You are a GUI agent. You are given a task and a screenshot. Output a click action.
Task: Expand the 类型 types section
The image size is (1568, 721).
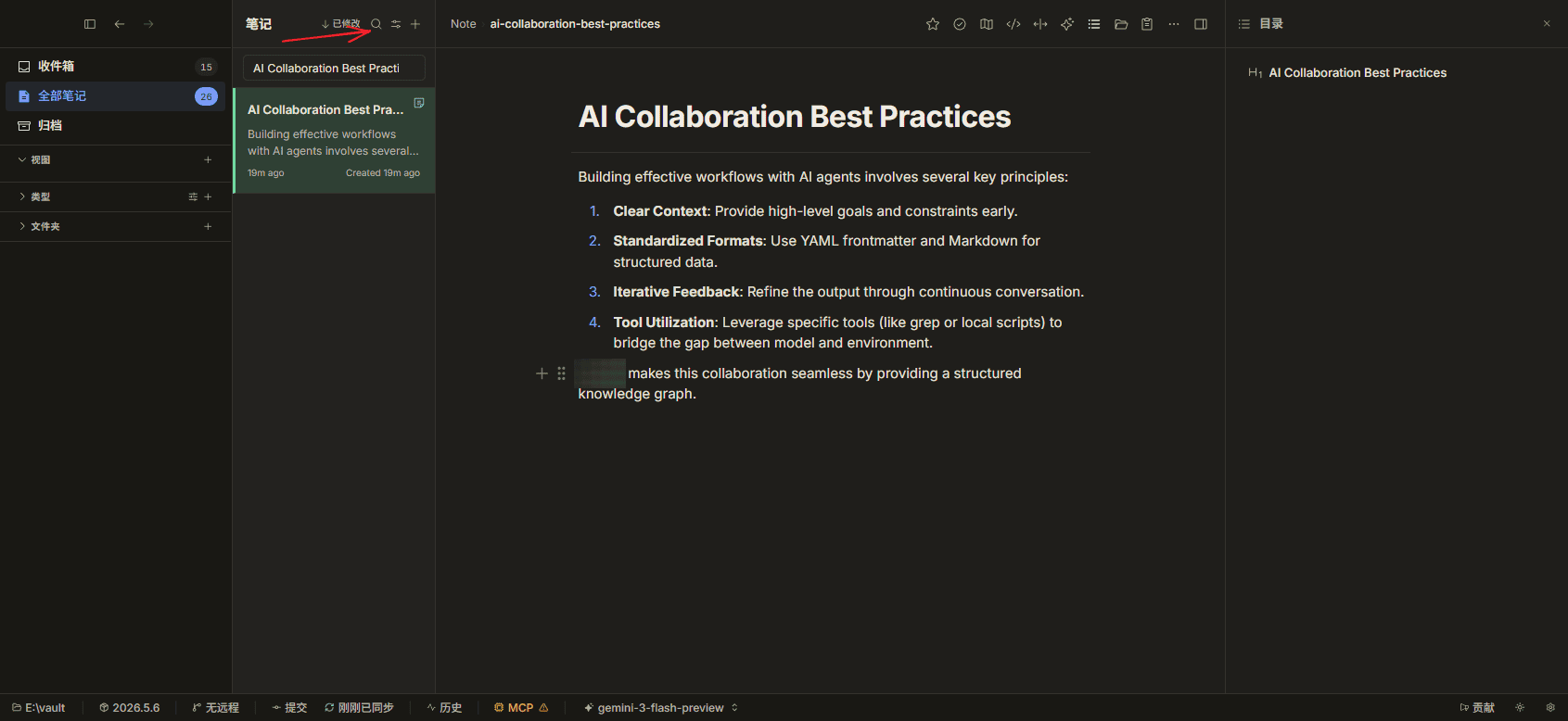[35, 196]
